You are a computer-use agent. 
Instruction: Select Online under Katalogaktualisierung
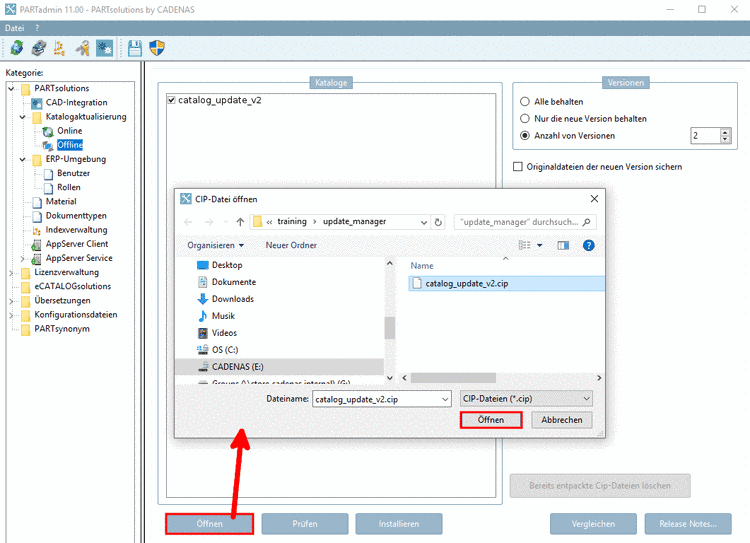tap(70, 131)
